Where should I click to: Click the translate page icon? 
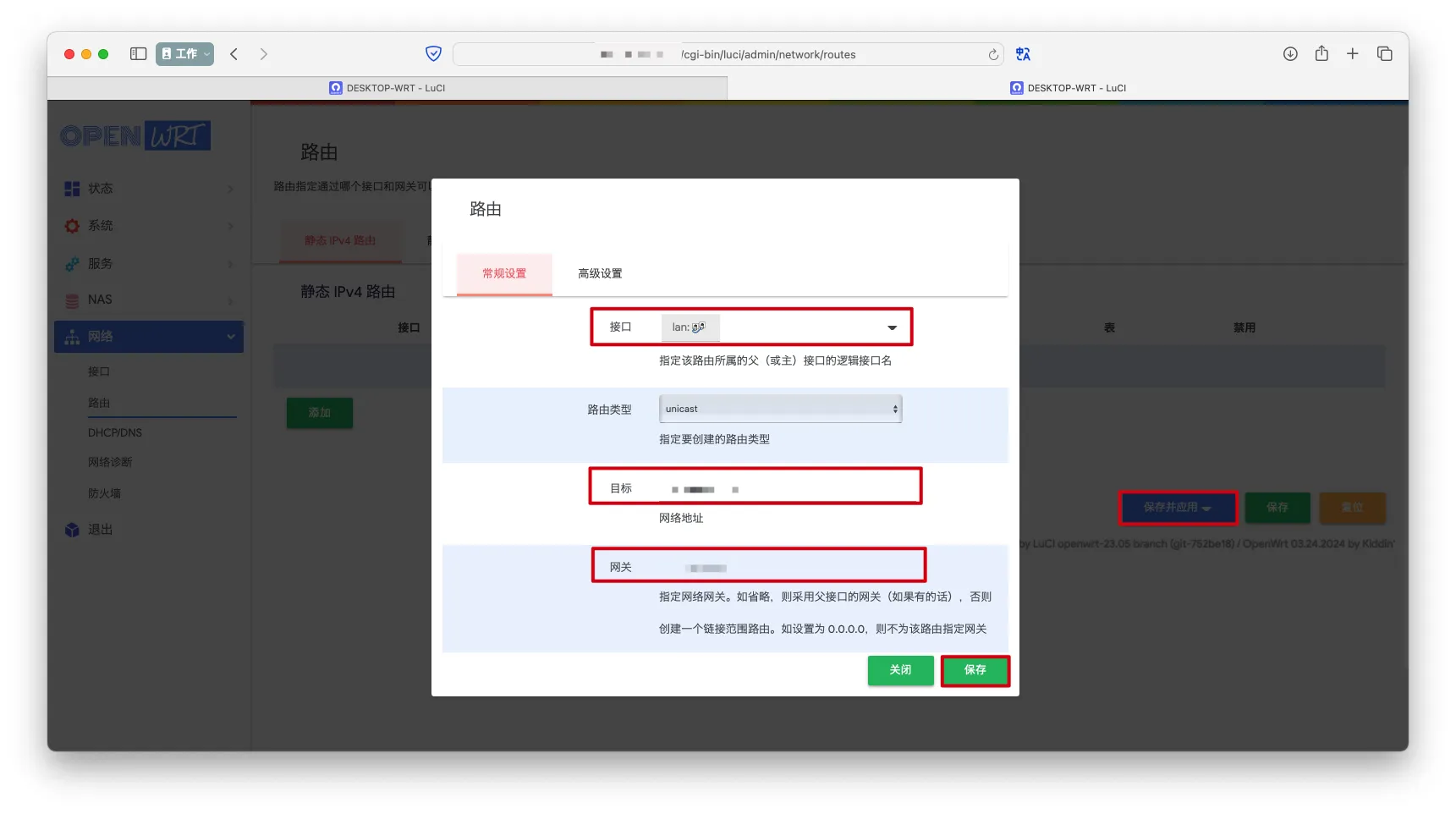(x=1023, y=54)
